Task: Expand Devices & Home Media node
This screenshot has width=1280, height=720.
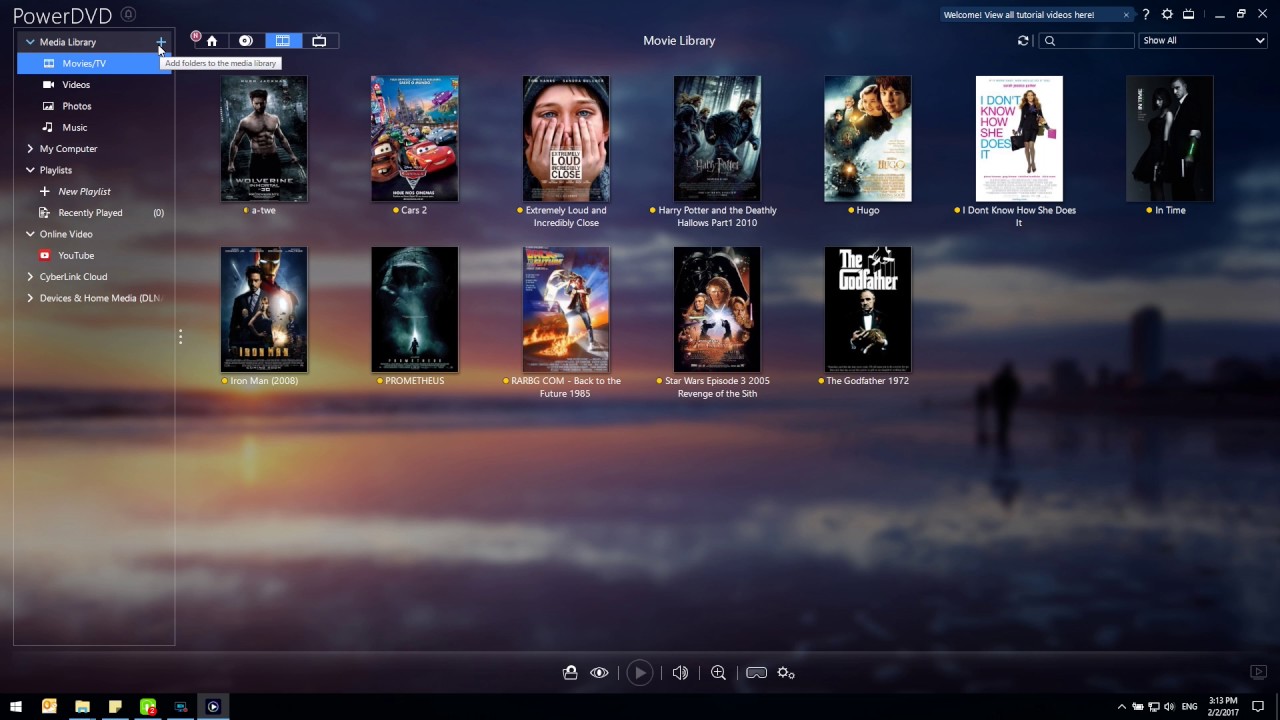Action: click(x=30, y=298)
